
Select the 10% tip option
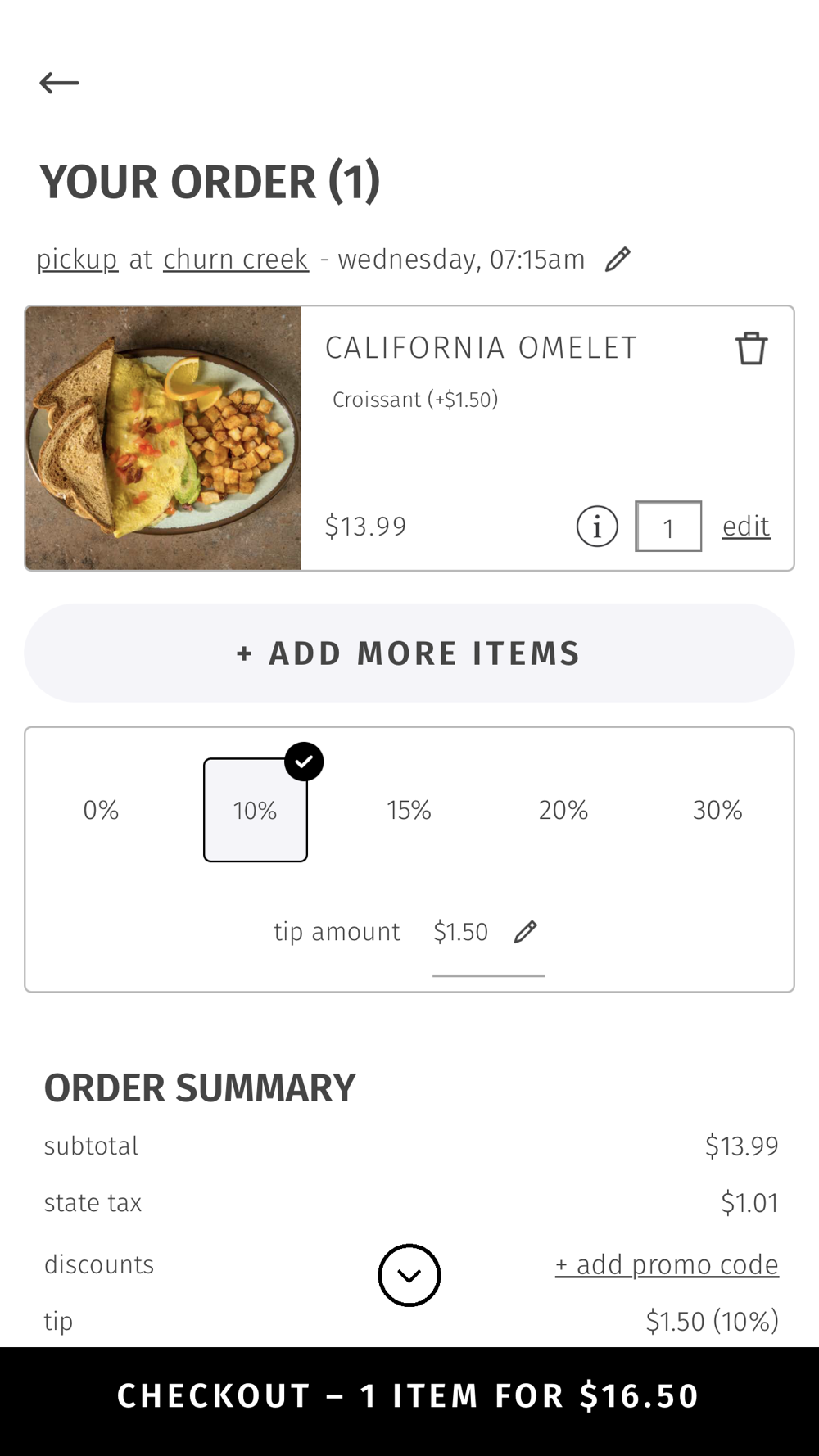tap(256, 810)
